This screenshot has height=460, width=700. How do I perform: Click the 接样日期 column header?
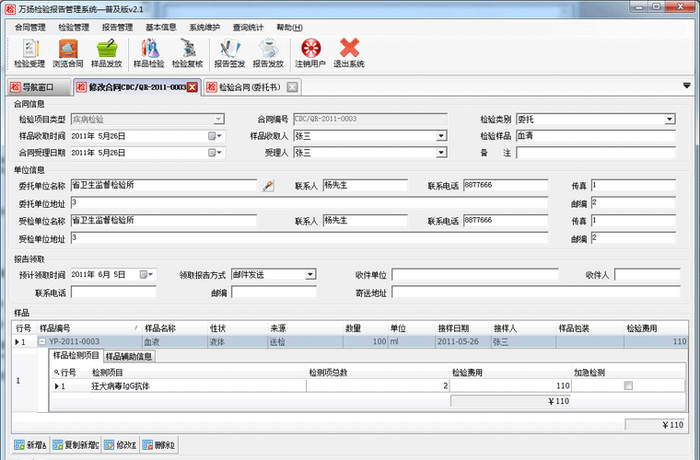462,328
